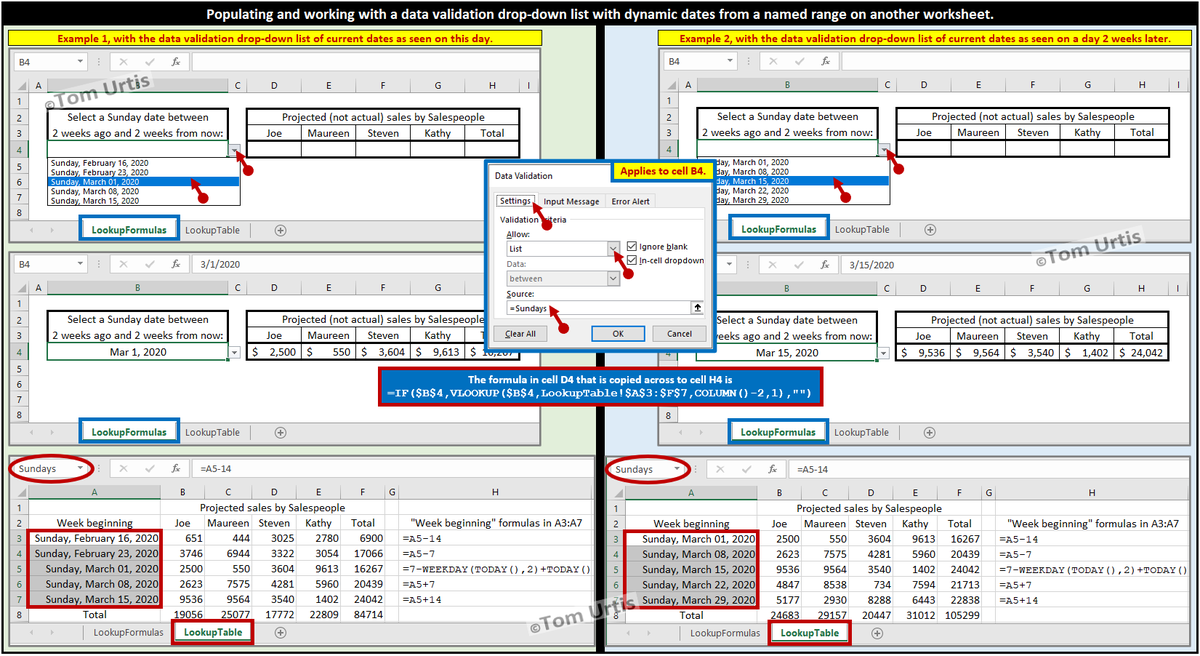Enable the Ignore blank checkbox
The image size is (1200, 656).
[x=631, y=246]
